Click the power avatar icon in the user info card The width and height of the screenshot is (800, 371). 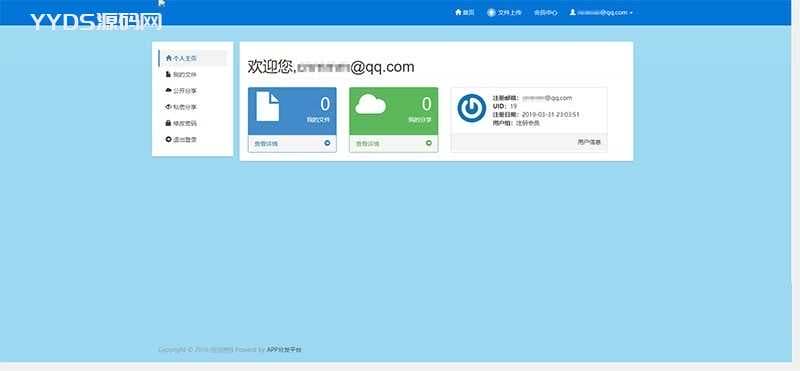coord(471,108)
